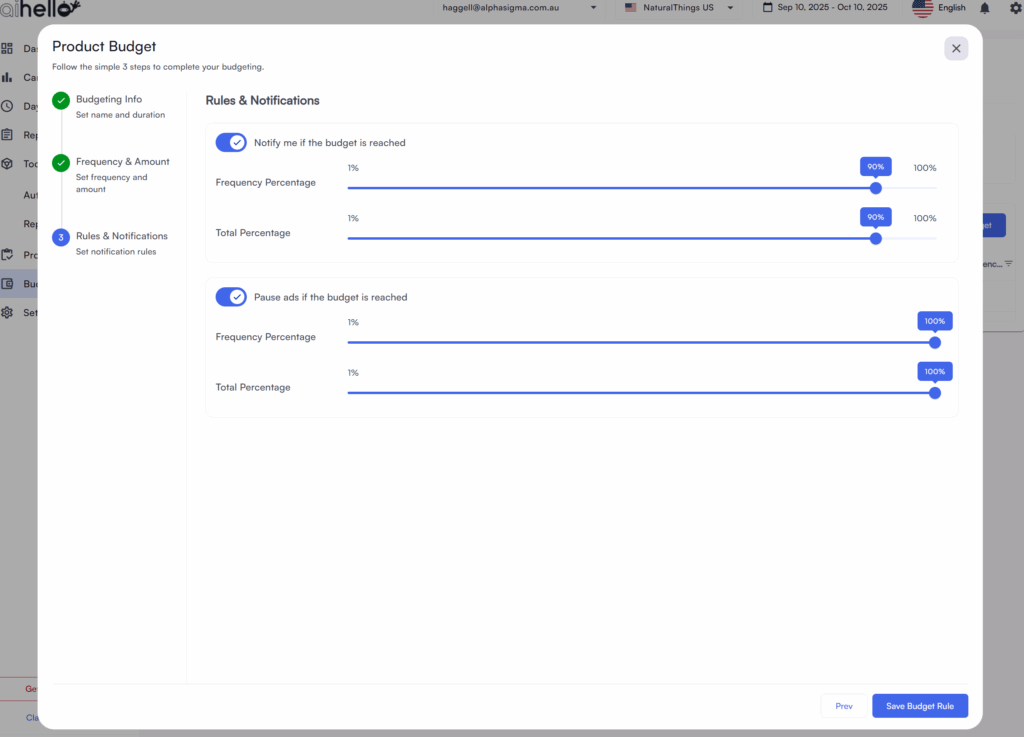Click the green check for Frequency & Amount
1024x737 pixels.
(61, 162)
